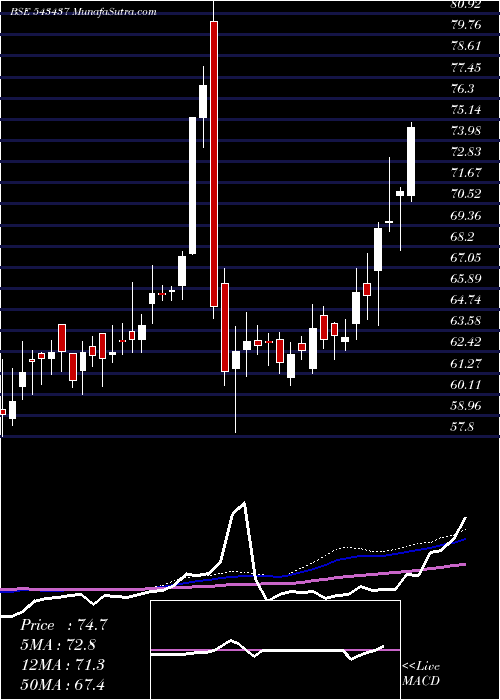This screenshot has width=500, height=700.
Task: Click the 80.92 price axis label
Action: coord(468,4)
